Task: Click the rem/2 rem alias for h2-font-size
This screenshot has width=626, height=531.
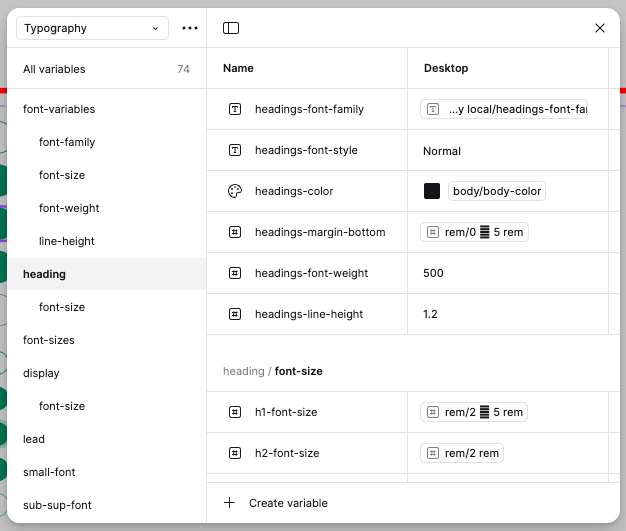Action: tap(462, 453)
